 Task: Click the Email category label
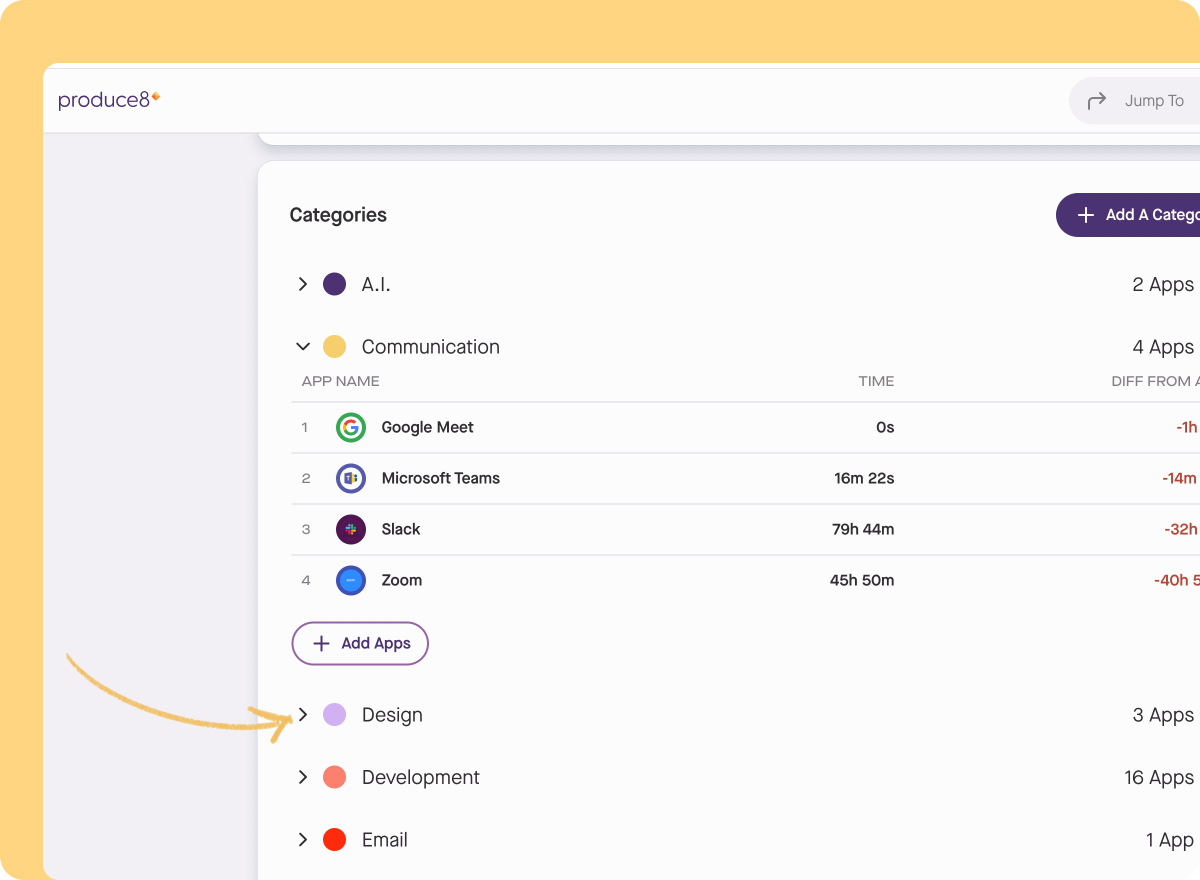(x=385, y=840)
